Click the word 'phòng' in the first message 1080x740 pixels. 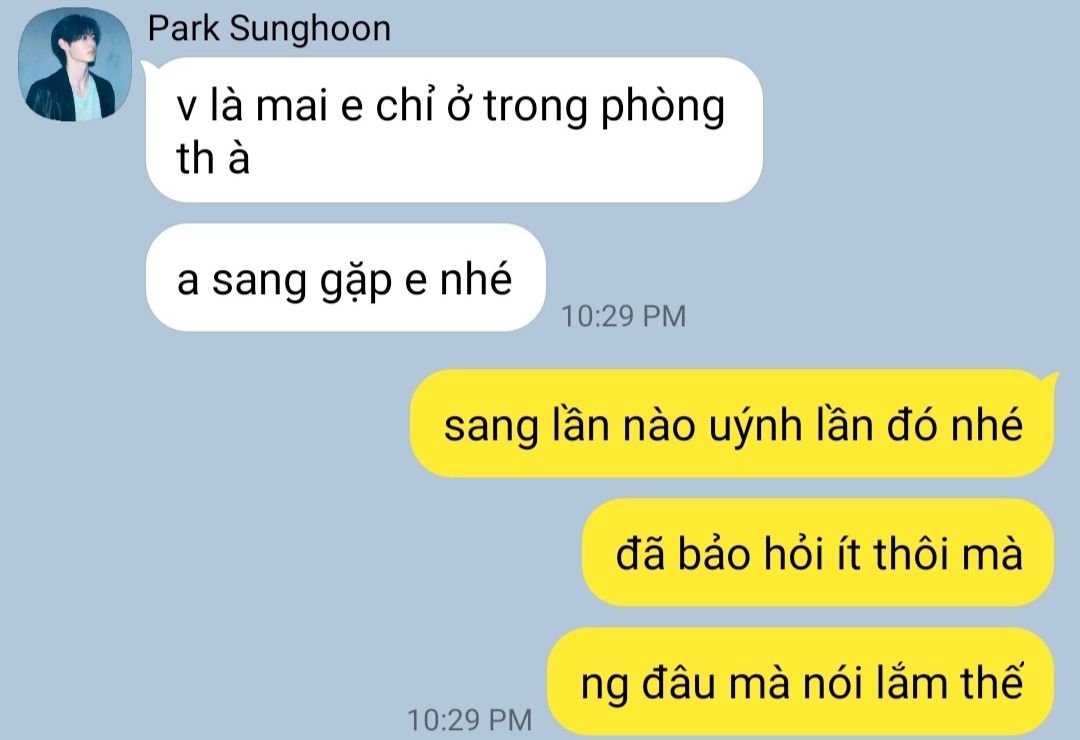(663, 108)
